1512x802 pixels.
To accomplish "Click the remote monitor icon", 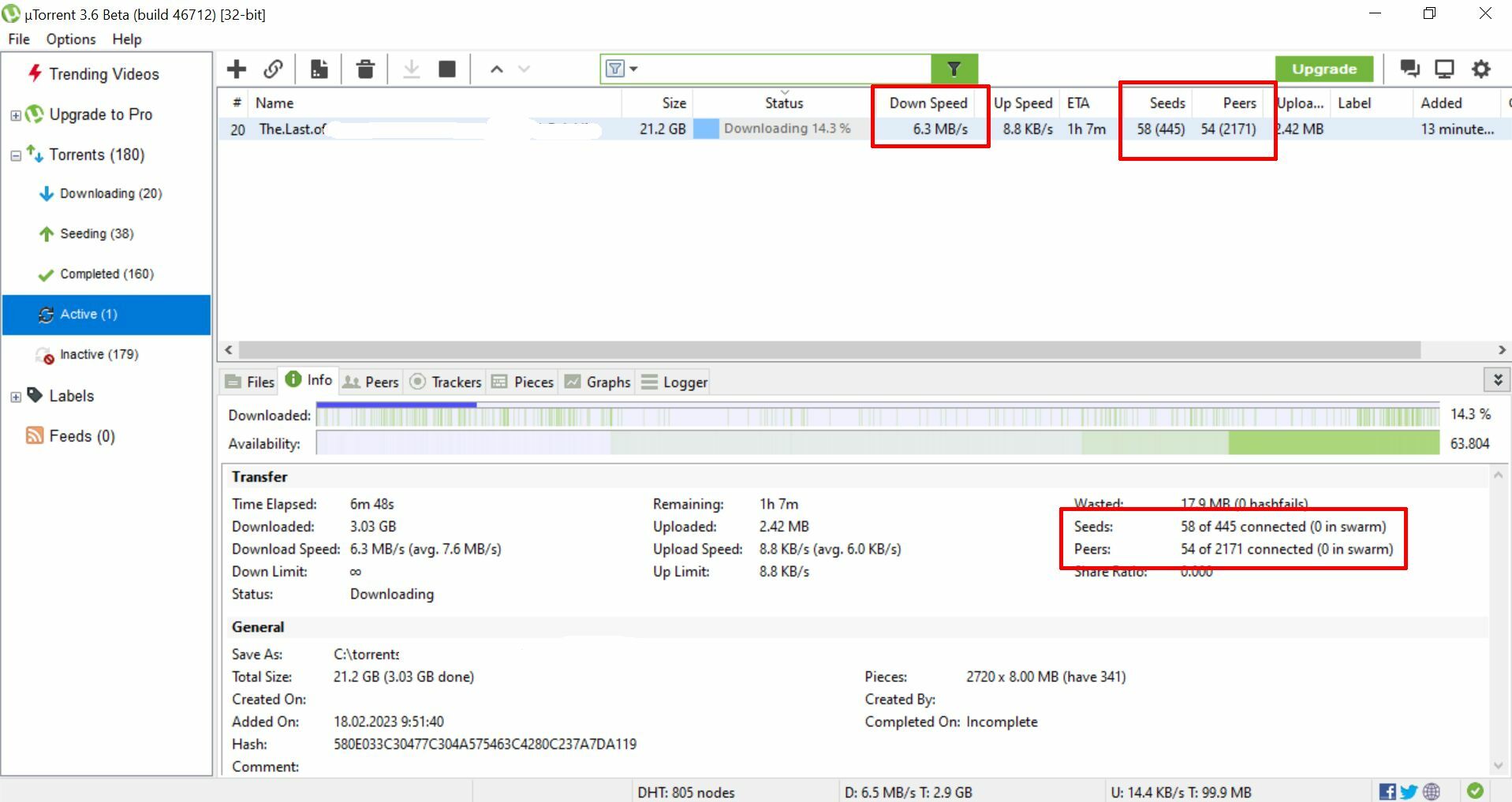I will coord(1444,69).
